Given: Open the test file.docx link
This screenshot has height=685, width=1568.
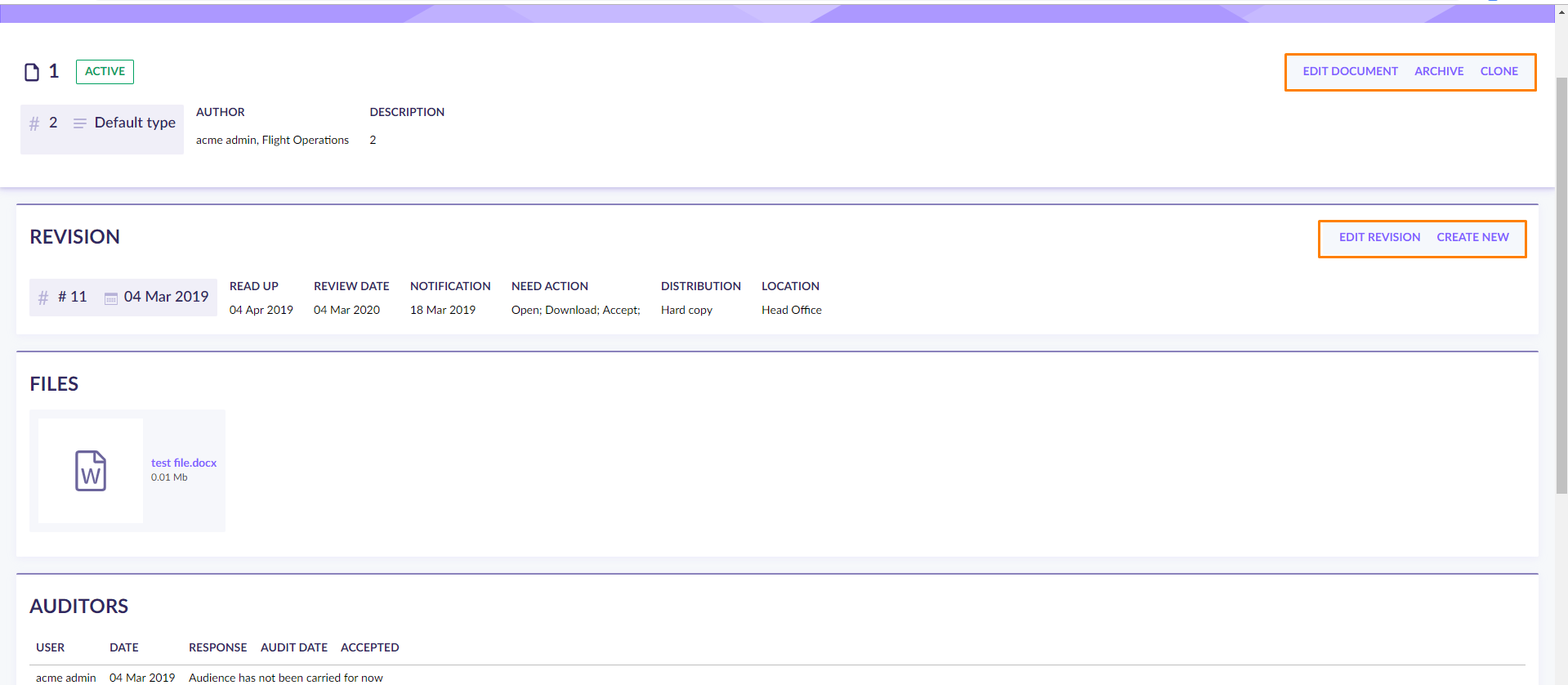Looking at the screenshot, I should (x=184, y=463).
